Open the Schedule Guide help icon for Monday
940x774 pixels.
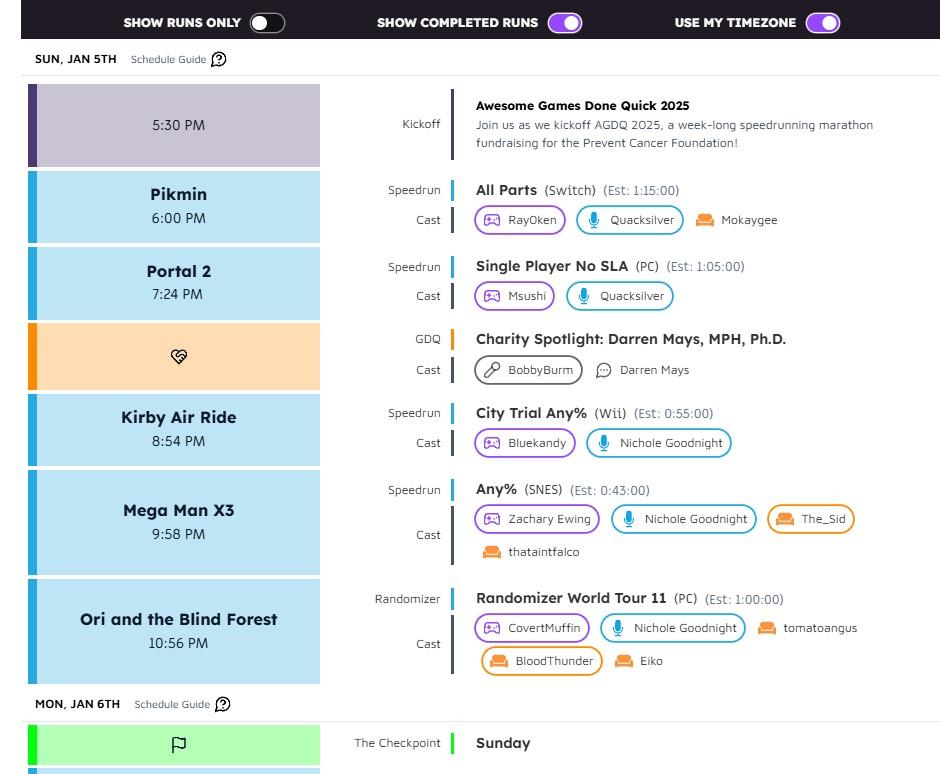pyautogui.click(x=222, y=704)
